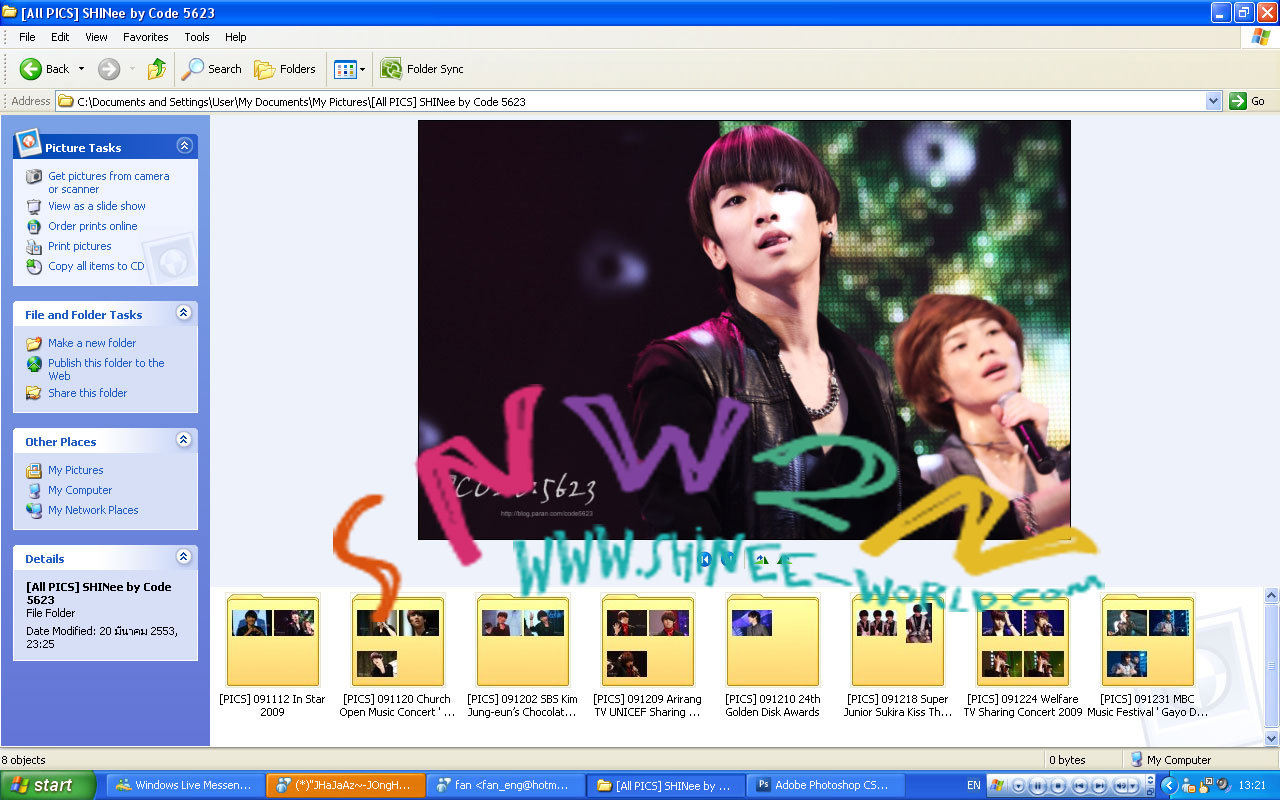Select the '091218 Super Junior Sukira Kiss' folder
This screenshot has height=800, width=1280.
pyautogui.click(x=897, y=655)
